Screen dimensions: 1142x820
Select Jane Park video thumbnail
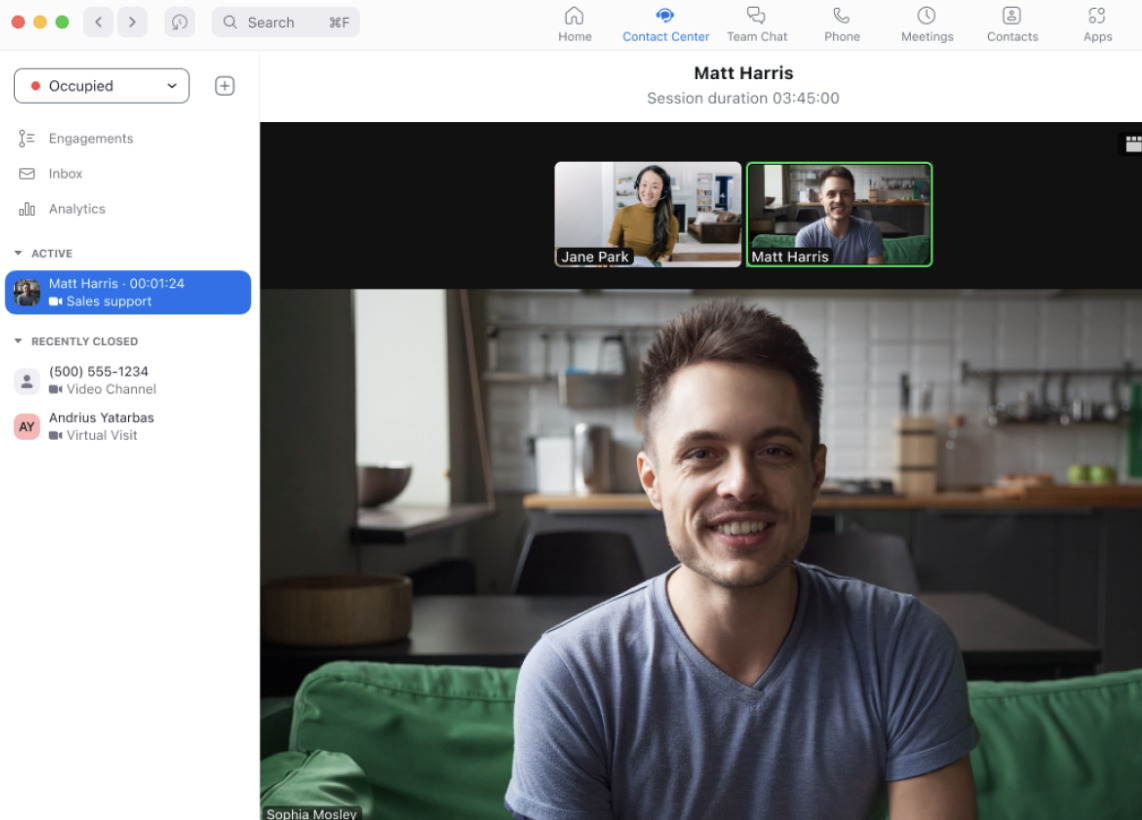point(648,214)
